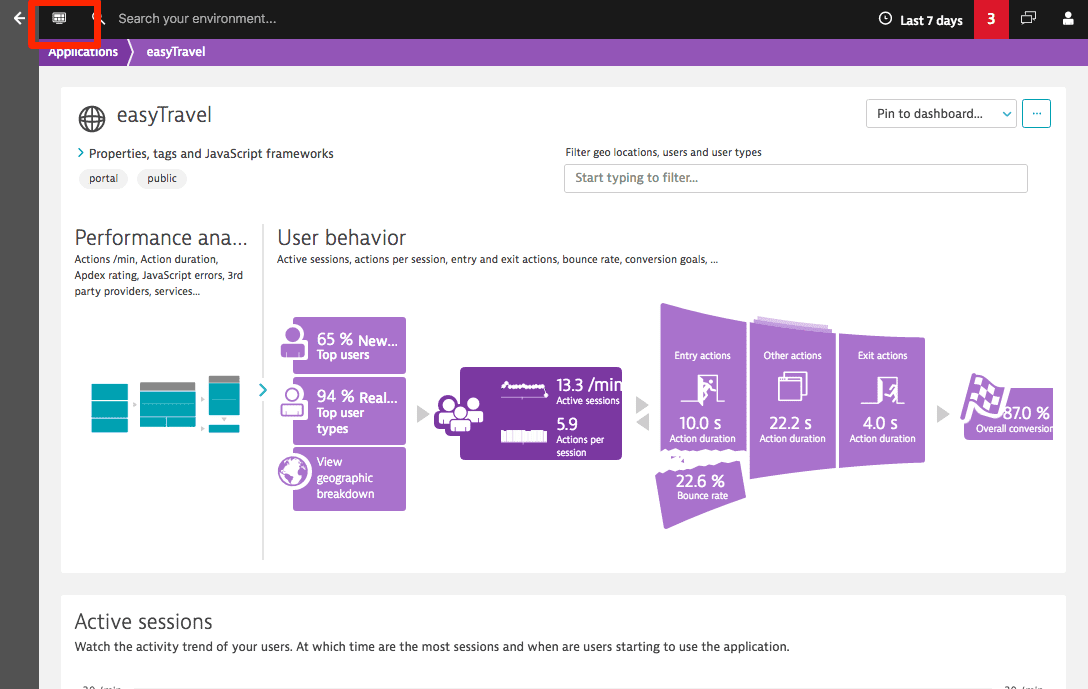The height and width of the screenshot is (689, 1088).
Task: Open the dashboards menu icon in top bar
Action: point(59,18)
